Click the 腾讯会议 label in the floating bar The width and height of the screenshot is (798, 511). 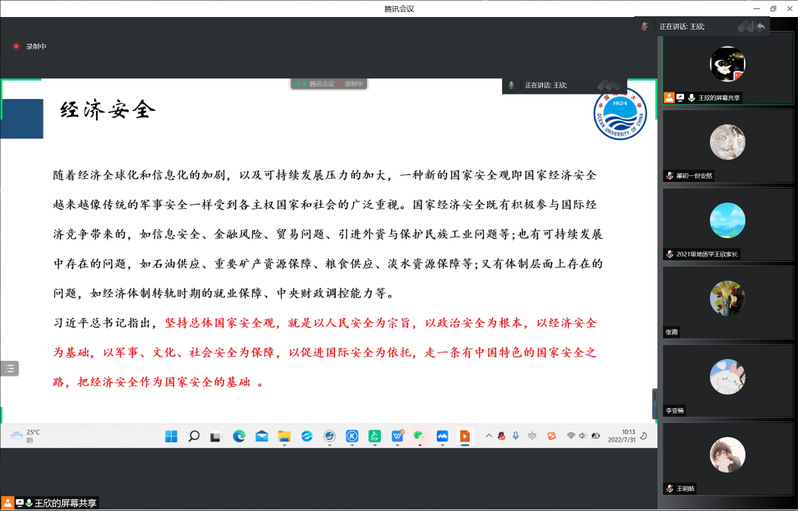322,84
